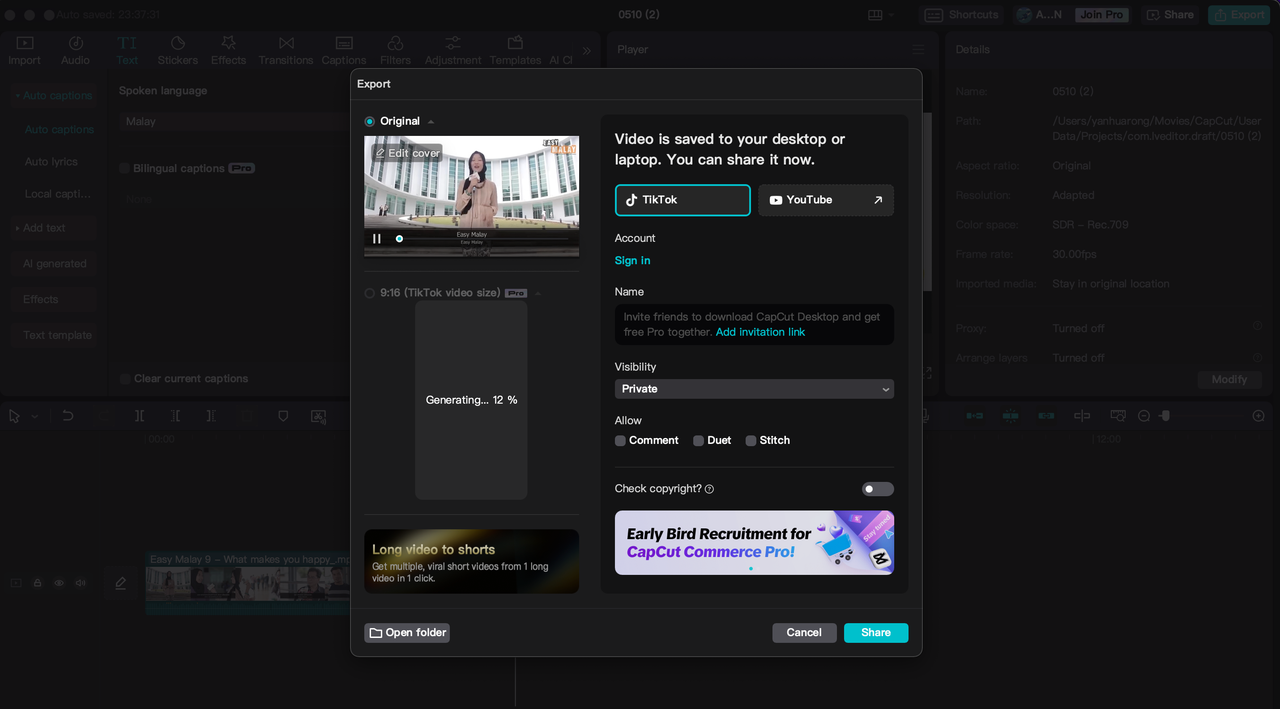Click the Check copyright help icon

(x=709, y=489)
